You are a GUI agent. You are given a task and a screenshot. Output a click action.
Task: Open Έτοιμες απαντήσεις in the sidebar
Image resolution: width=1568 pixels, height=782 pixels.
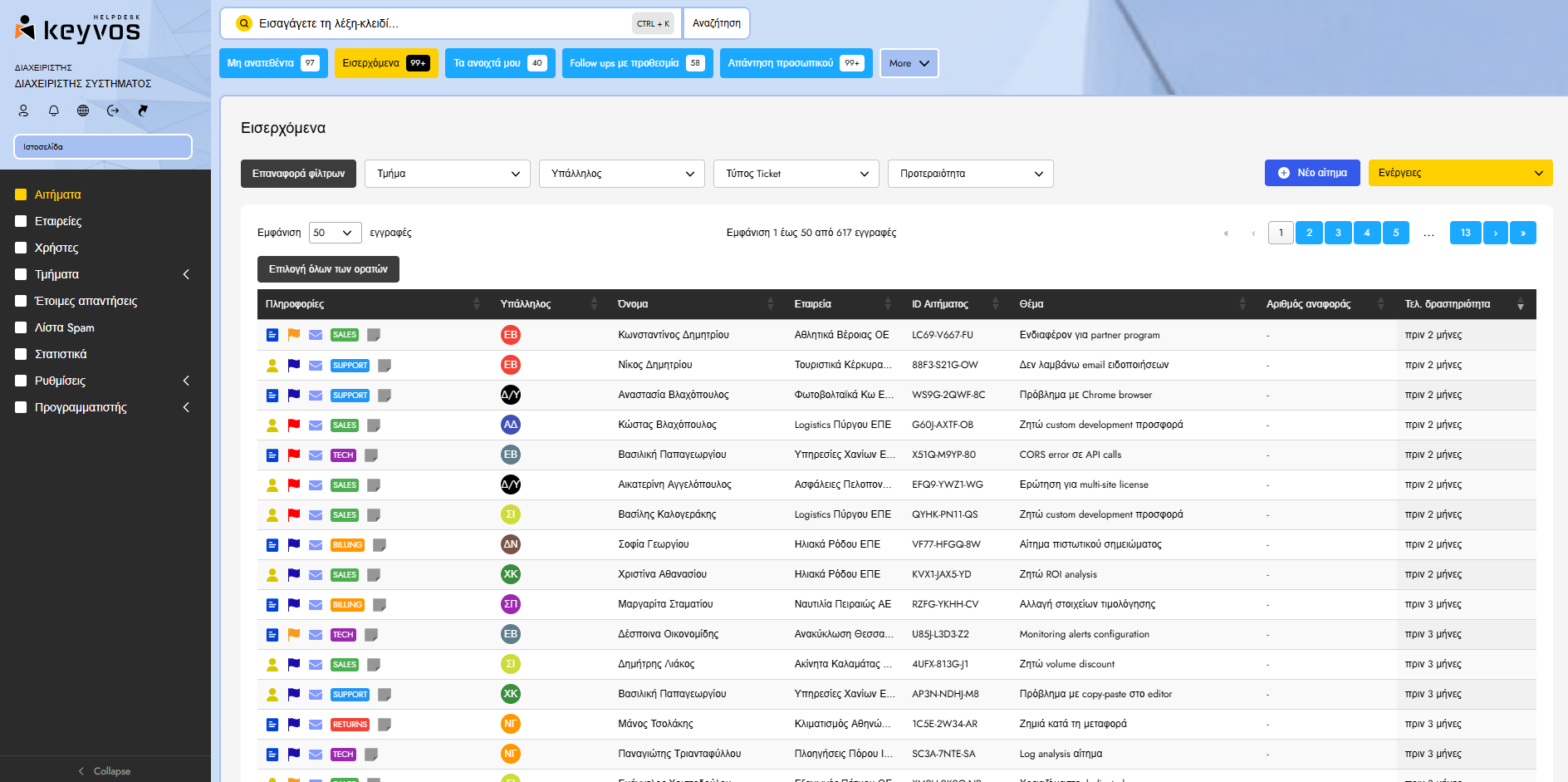tap(86, 301)
